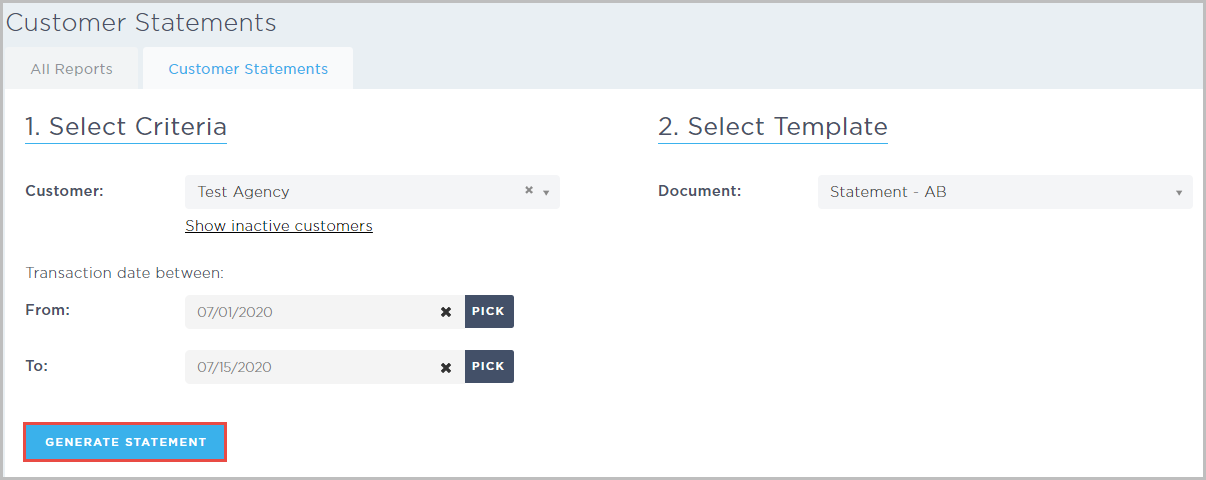
Task: Click the Select Criteria section heading
Action: click(x=126, y=127)
